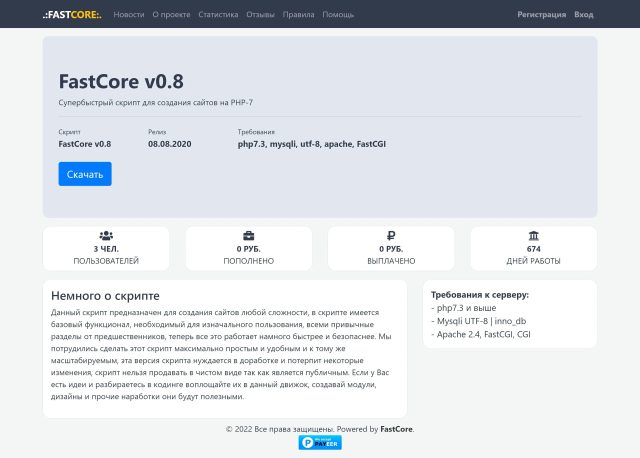The width and height of the screenshot is (640, 458).
Task: Click the ruble sign icon above Выплачено
Action: 391,235
